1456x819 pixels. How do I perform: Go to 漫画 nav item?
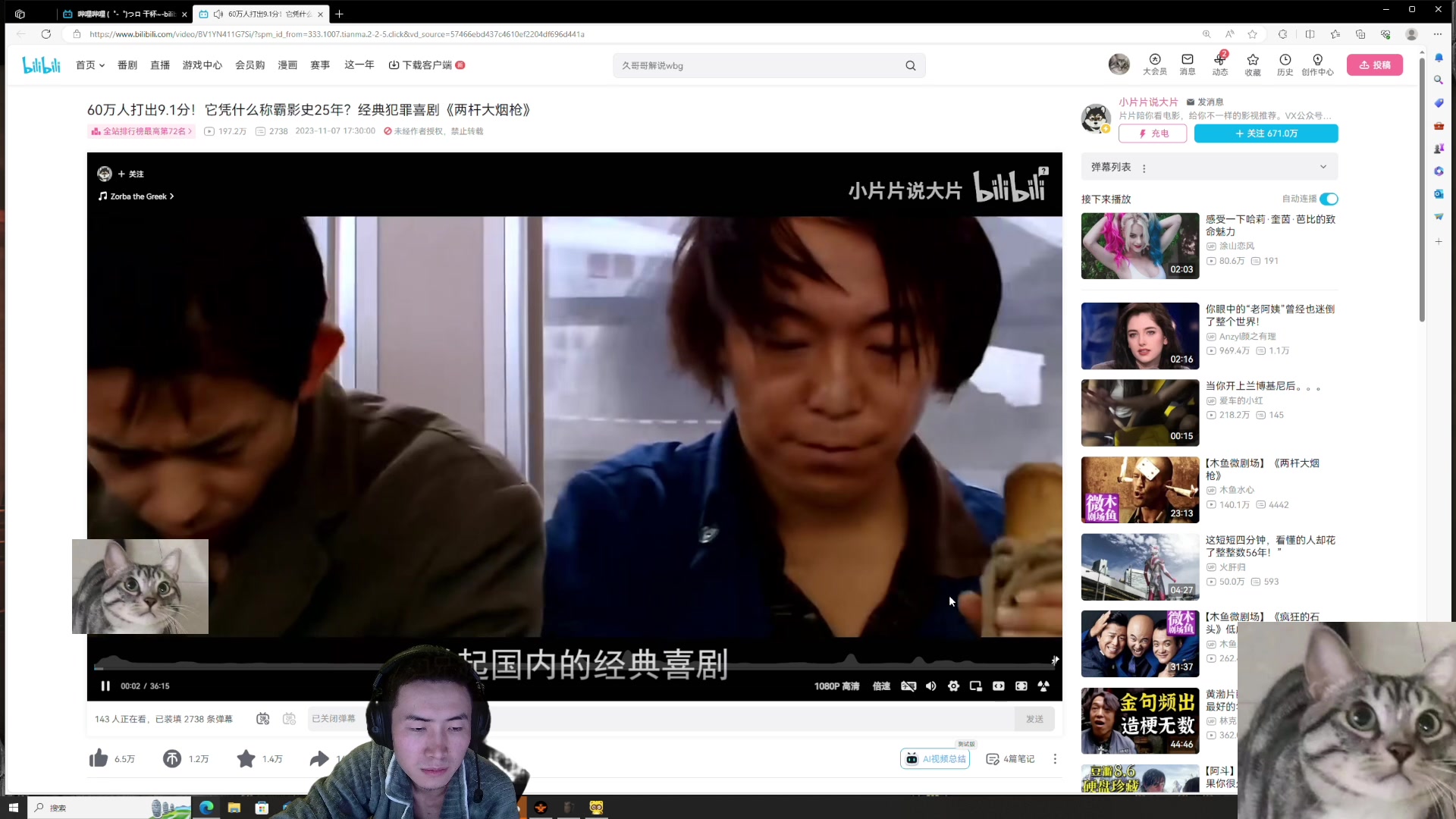[287, 65]
